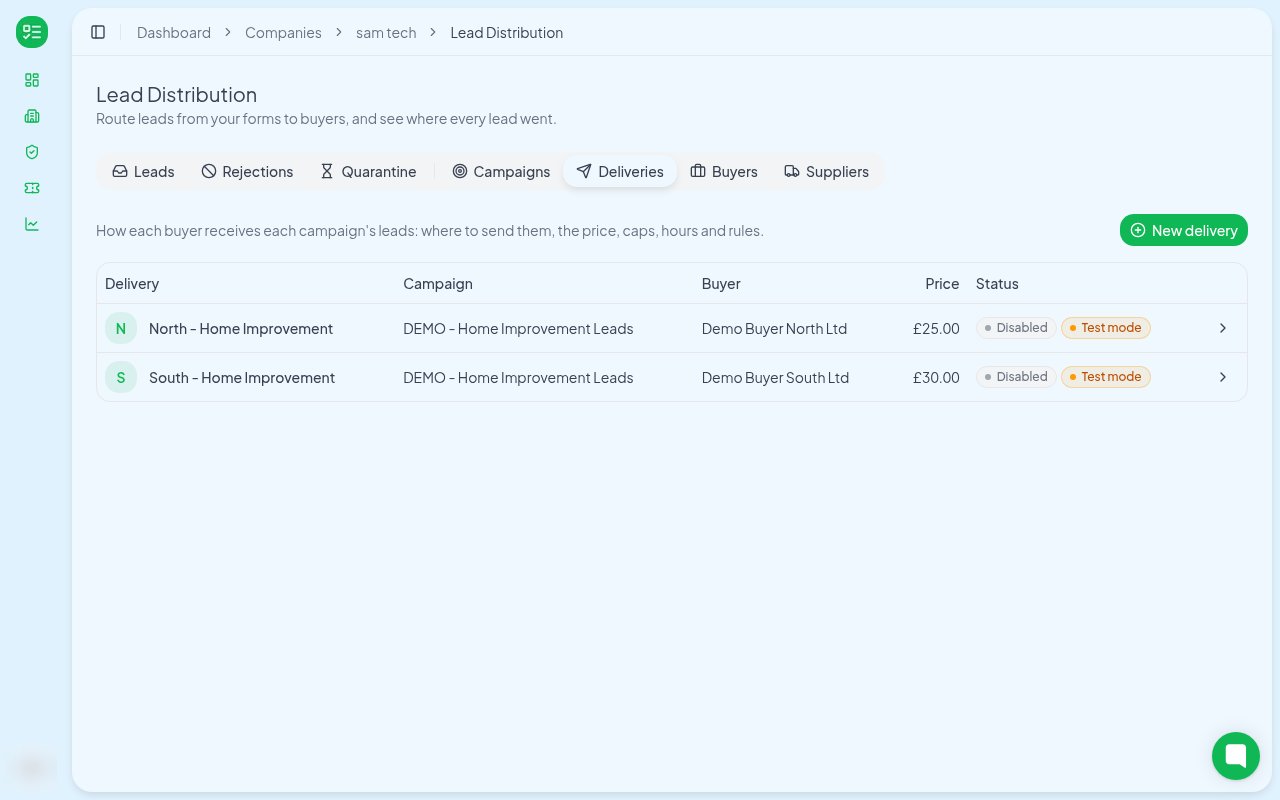Open the dashboard grid icon in sidebar
The height and width of the screenshot is (800, 1280).
32,80
